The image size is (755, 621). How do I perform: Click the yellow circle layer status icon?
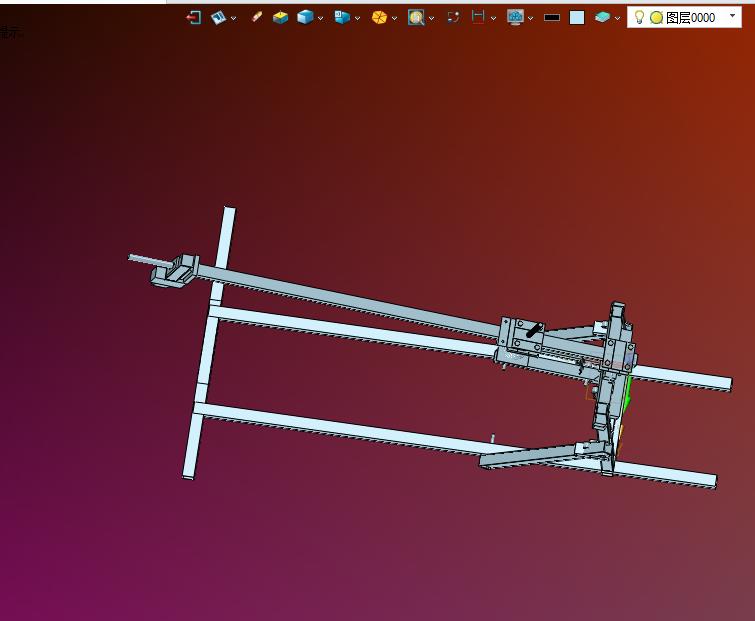pos(656,18)
